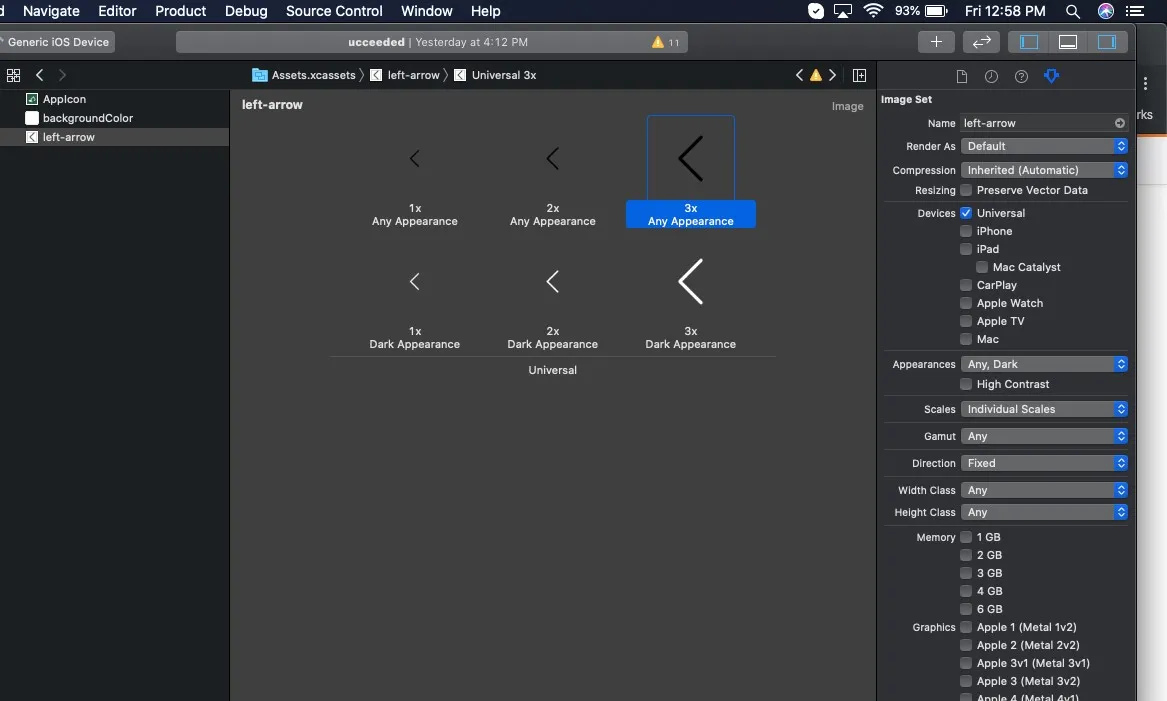The height and width of the screenshot is (701, 1167).
Task: Open the Render As dropdown
Action: [x=1044, y=146]
